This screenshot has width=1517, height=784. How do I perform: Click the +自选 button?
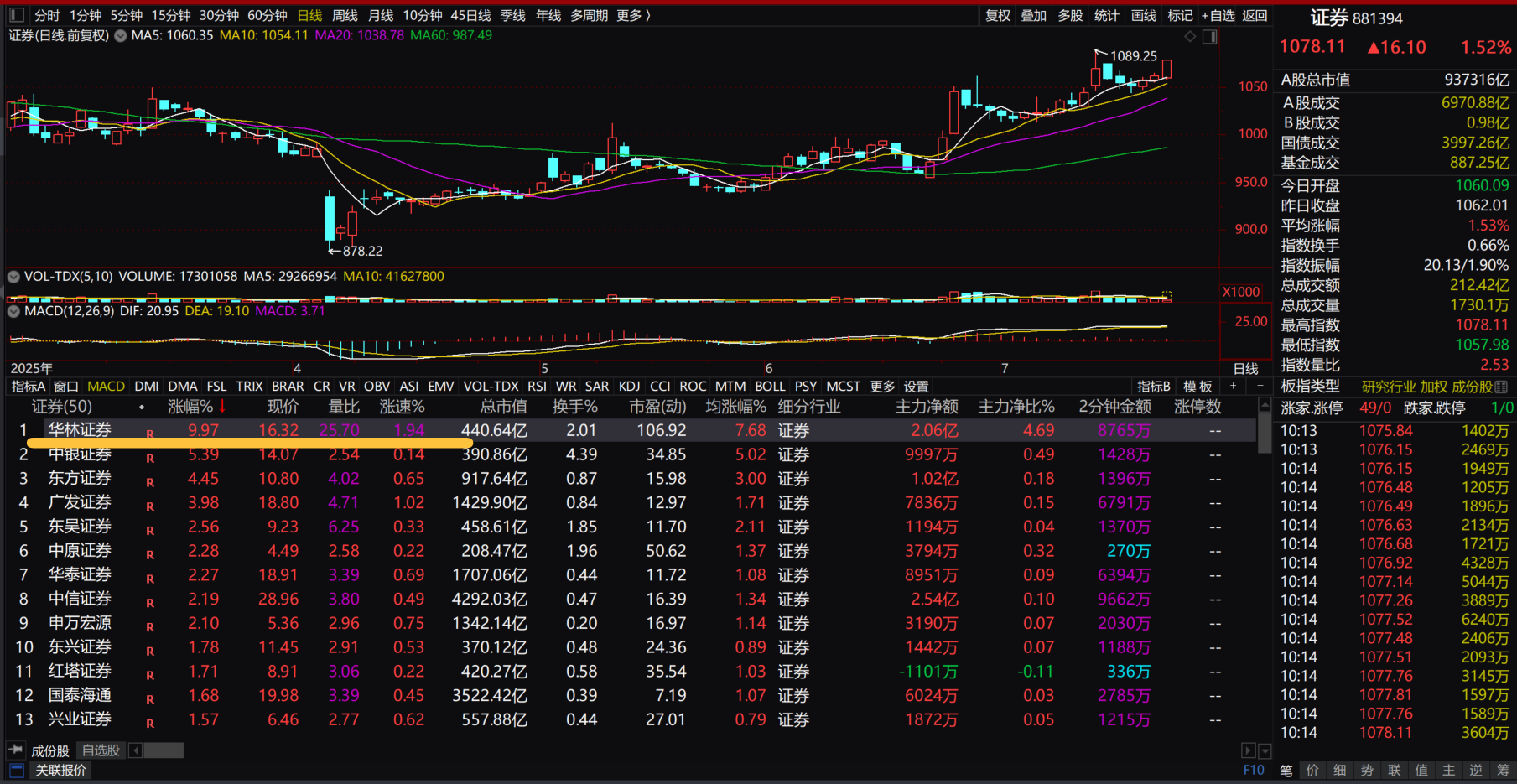click(x=1218, y=15)
